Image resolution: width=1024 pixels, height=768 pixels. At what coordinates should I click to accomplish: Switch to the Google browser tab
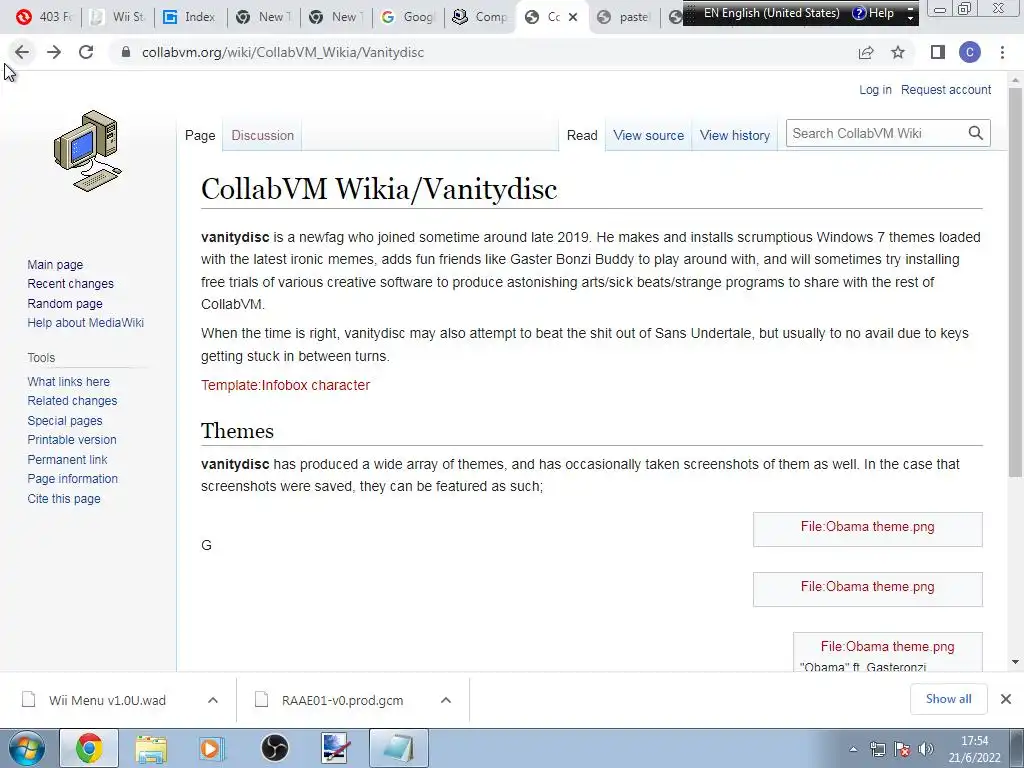click(408, 17)
